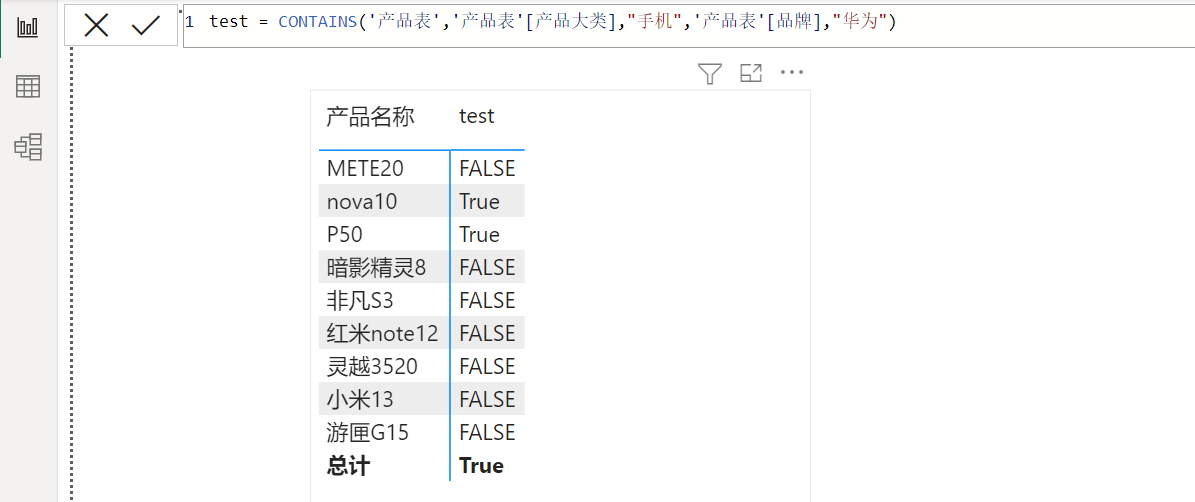
Task: Select the 非凡S3 cell
Action: click(385, 300)
